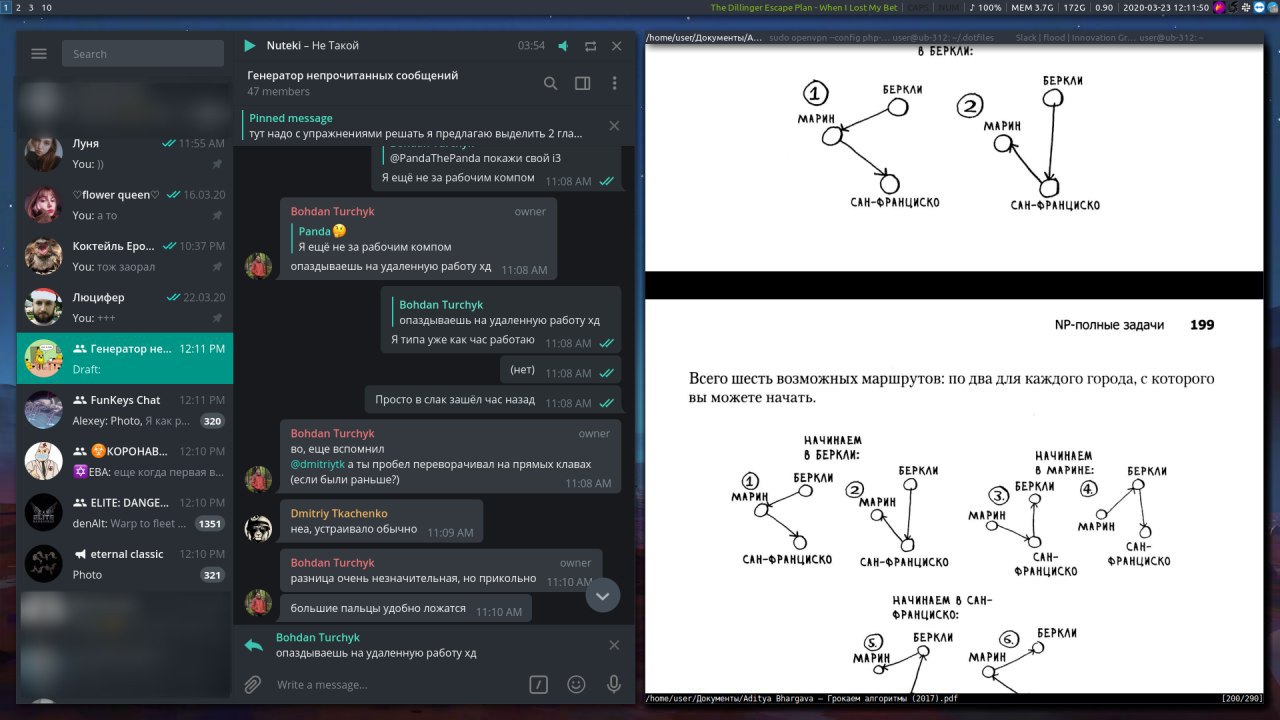The height and width of the screenshot is (720, 1280).
Task: Click the pin icon on Луня chat
Action: point(218,164)
